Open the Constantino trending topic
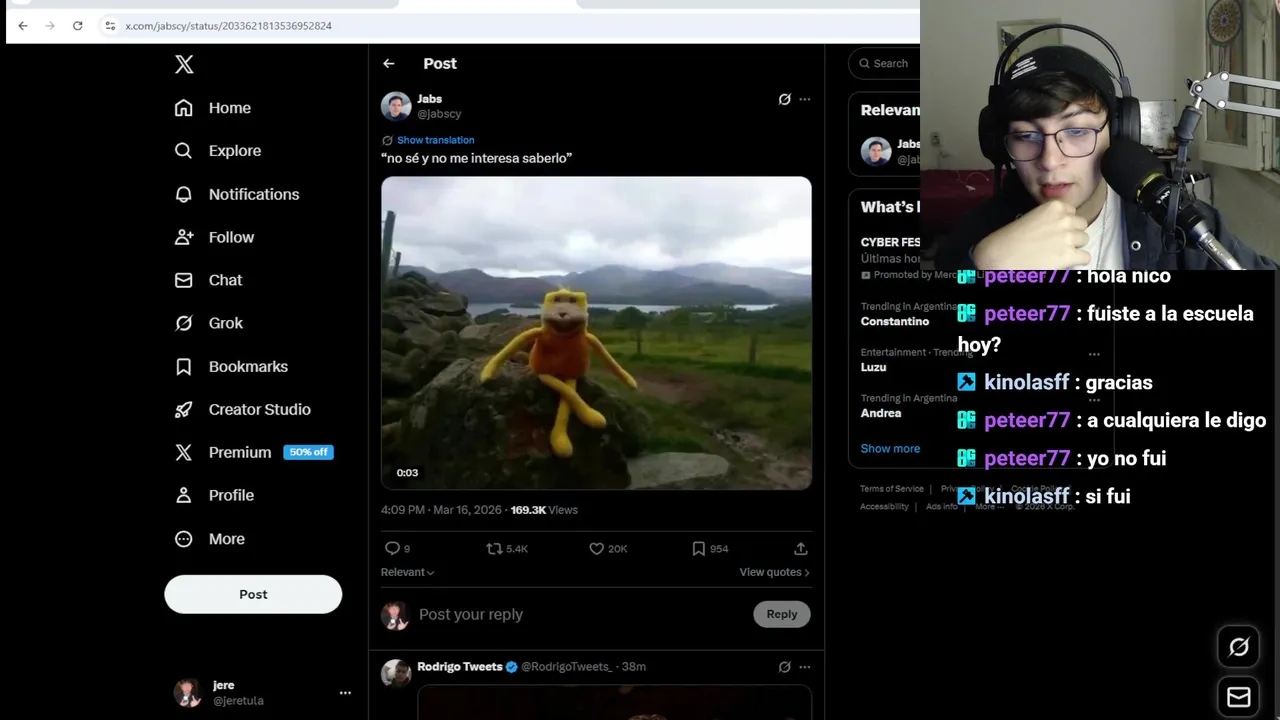This screenshot has width=1280, height=720. [x=895, y=321]
